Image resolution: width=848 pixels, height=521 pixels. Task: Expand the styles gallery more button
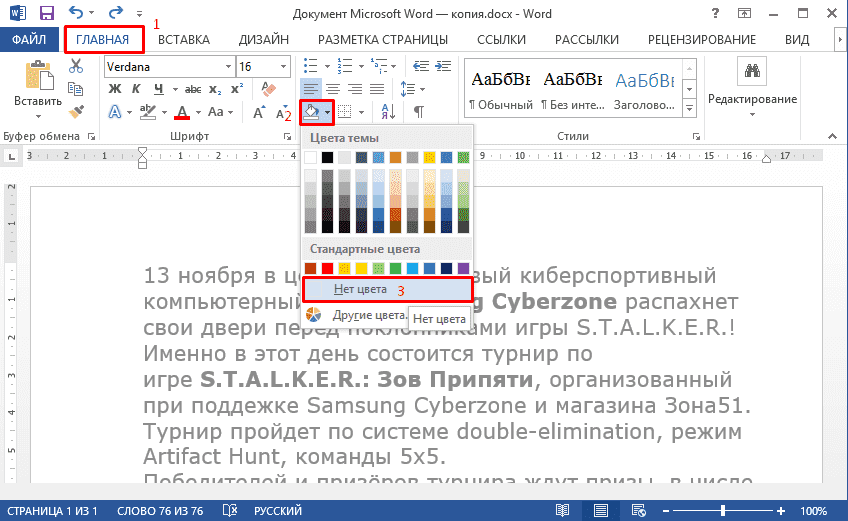(690, 109)
